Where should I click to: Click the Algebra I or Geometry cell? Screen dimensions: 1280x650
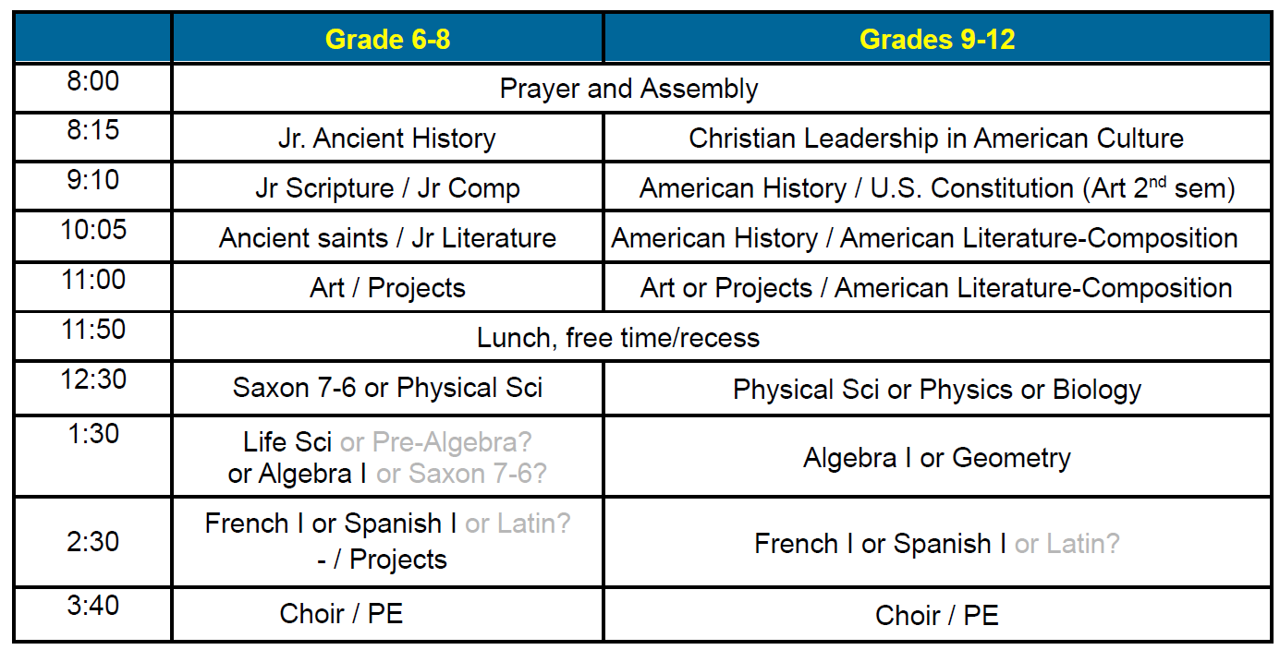coord(937,457)
